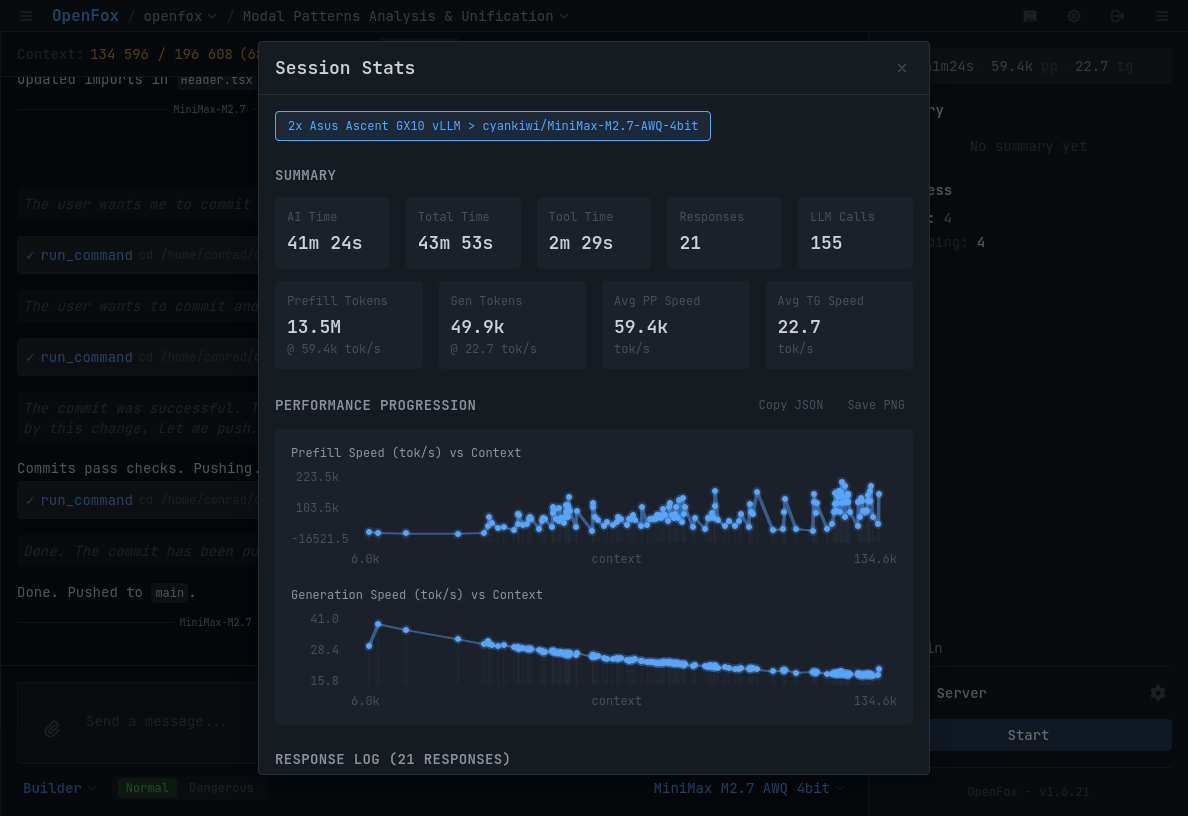
Task: Open the Builder mode dropdown
Action: (x=60, y=788)
